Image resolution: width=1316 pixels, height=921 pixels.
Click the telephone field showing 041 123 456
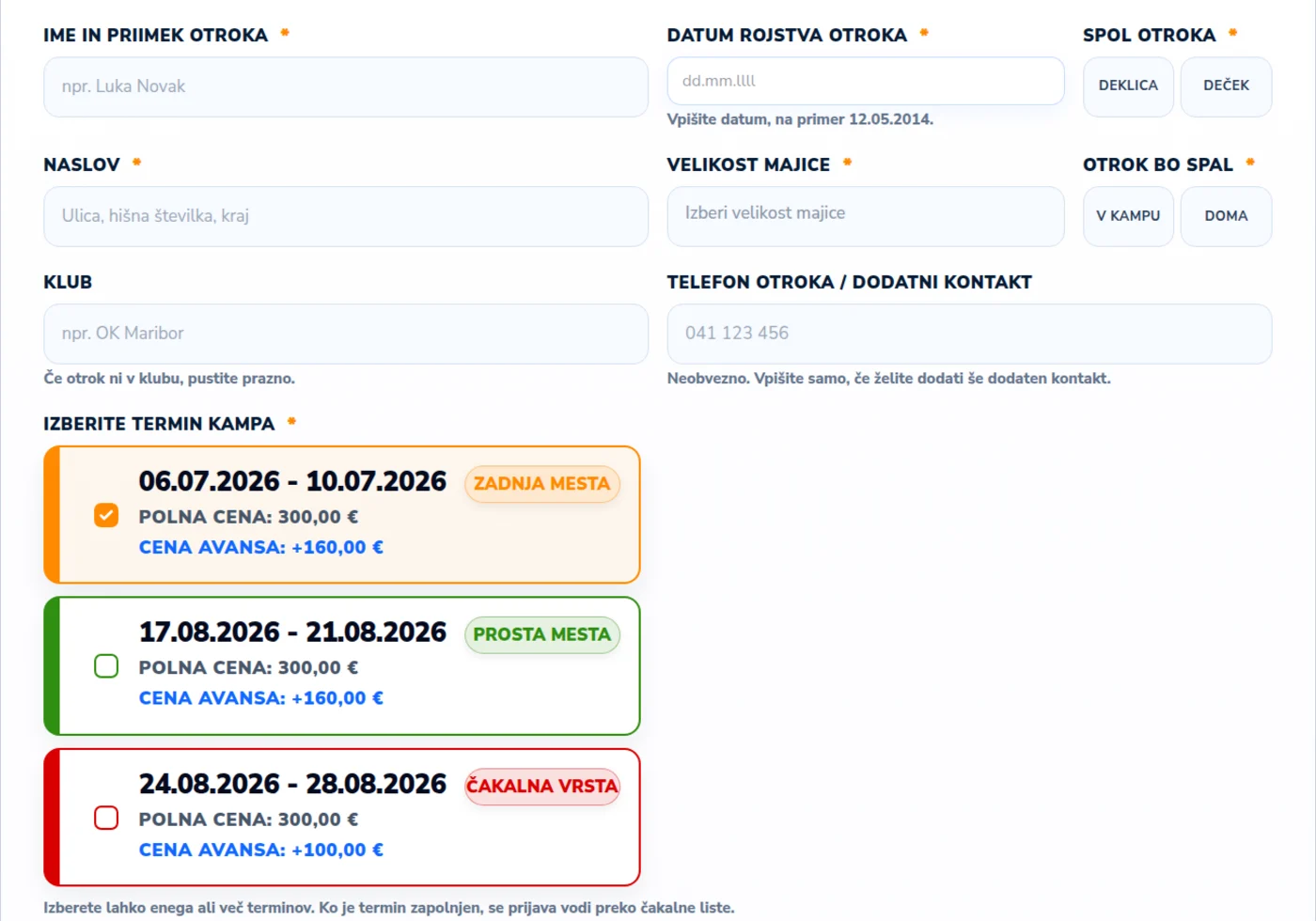pos(969,334)
